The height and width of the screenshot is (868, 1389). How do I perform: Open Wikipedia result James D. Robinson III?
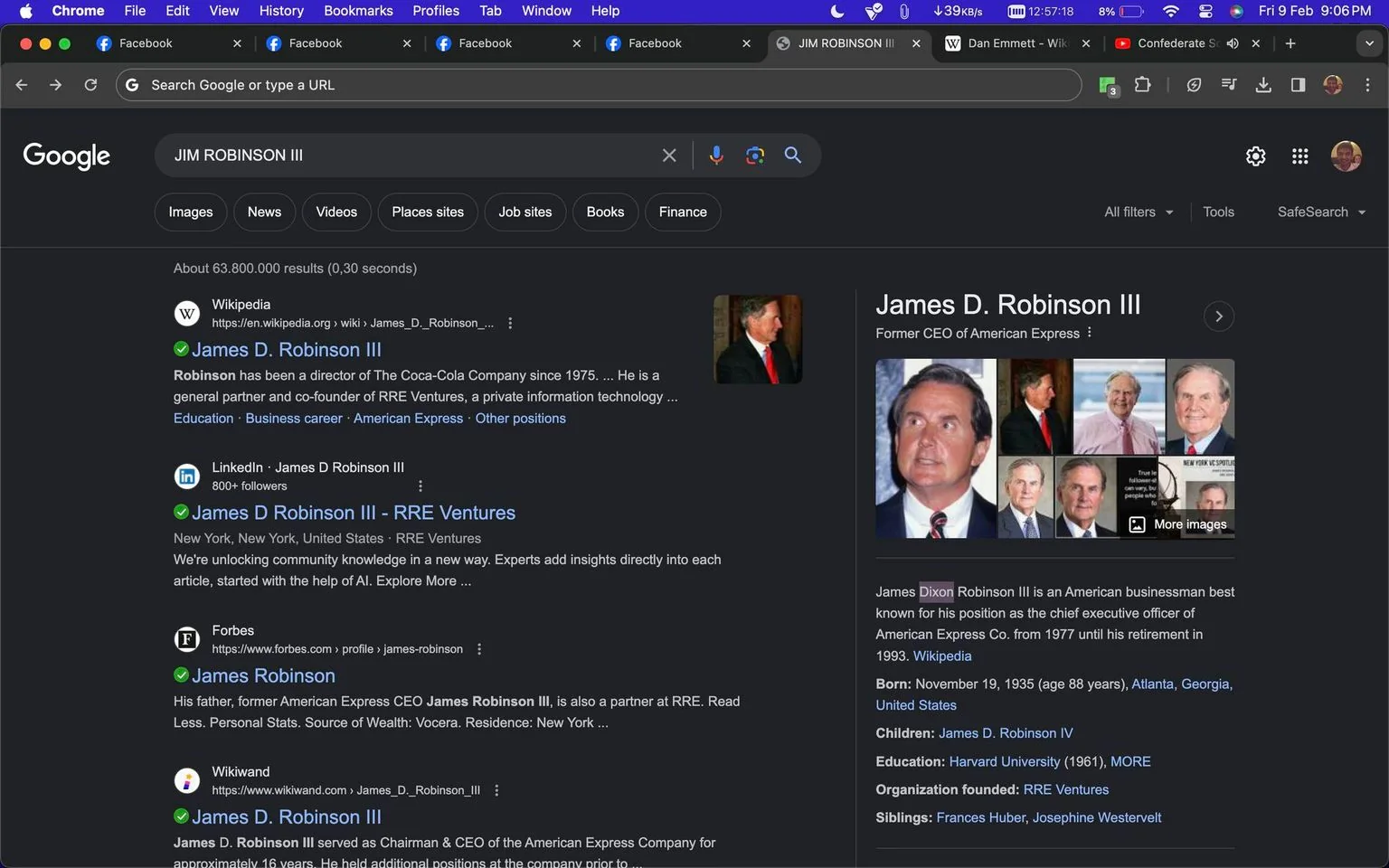(287, 350)
